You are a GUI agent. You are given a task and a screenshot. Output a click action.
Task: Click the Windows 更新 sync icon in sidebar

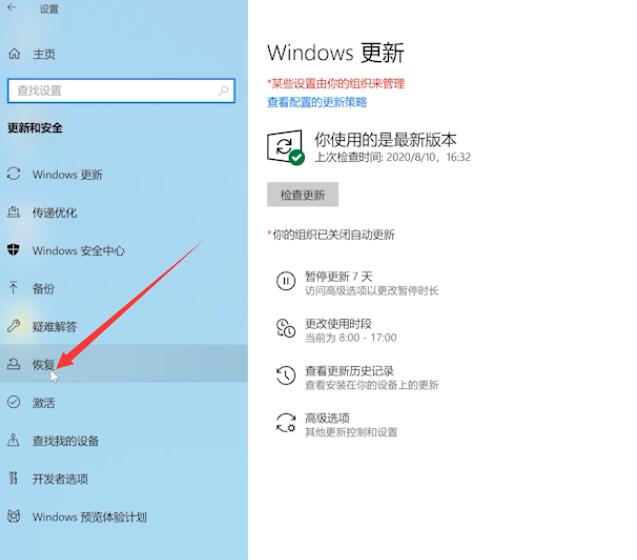(x=13, y=174)
